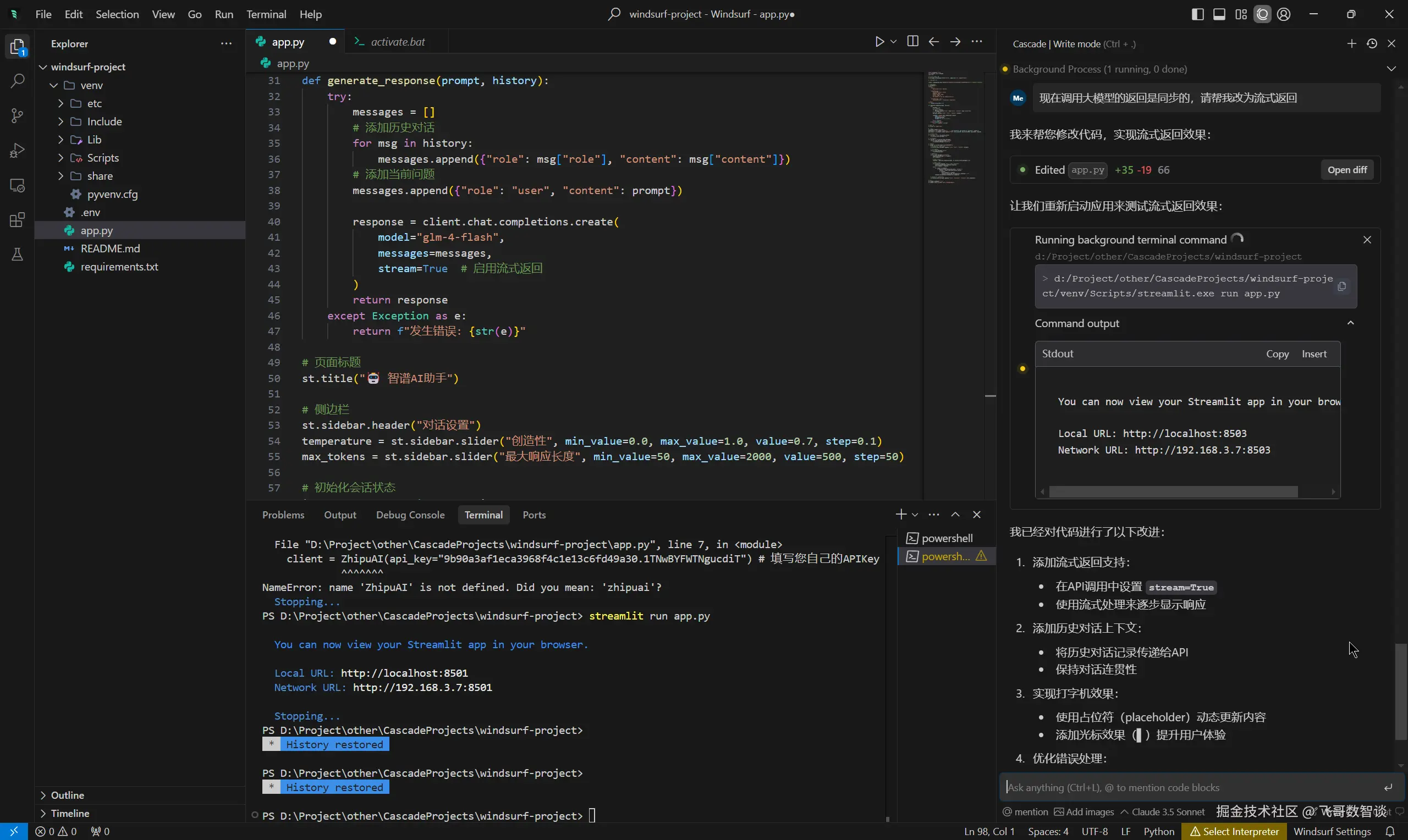This screenshot has height=840, width=1408.
Task: Open the Extensions view
Action: pos(18,220)
